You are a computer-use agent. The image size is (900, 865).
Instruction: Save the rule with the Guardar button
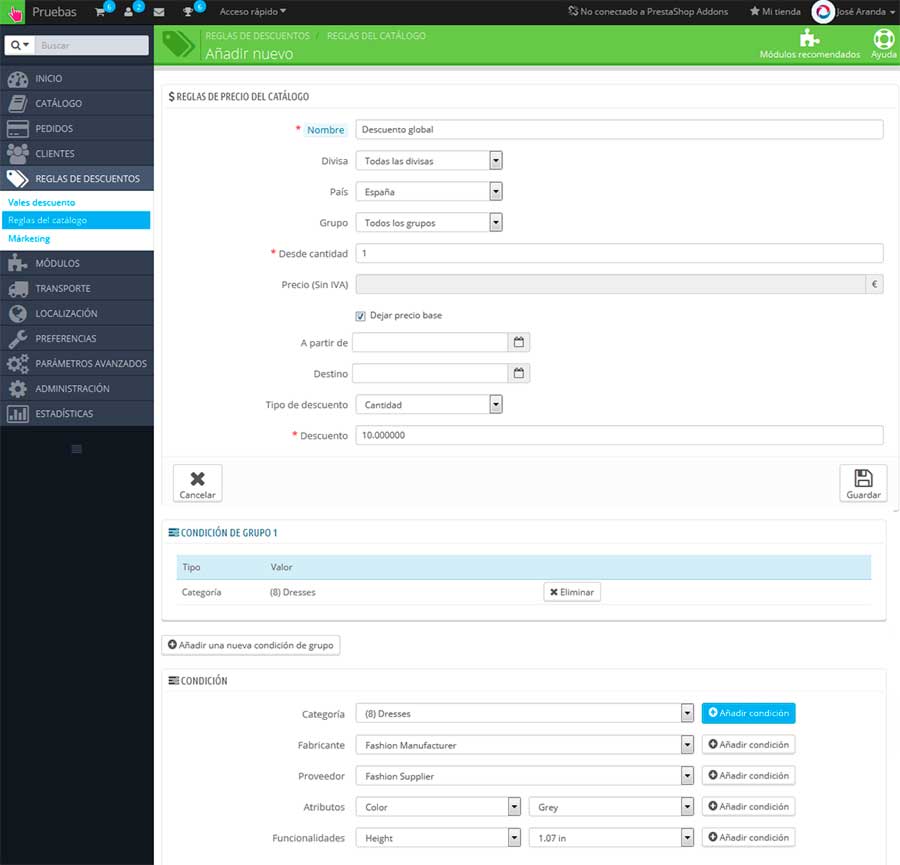(862, 483)
